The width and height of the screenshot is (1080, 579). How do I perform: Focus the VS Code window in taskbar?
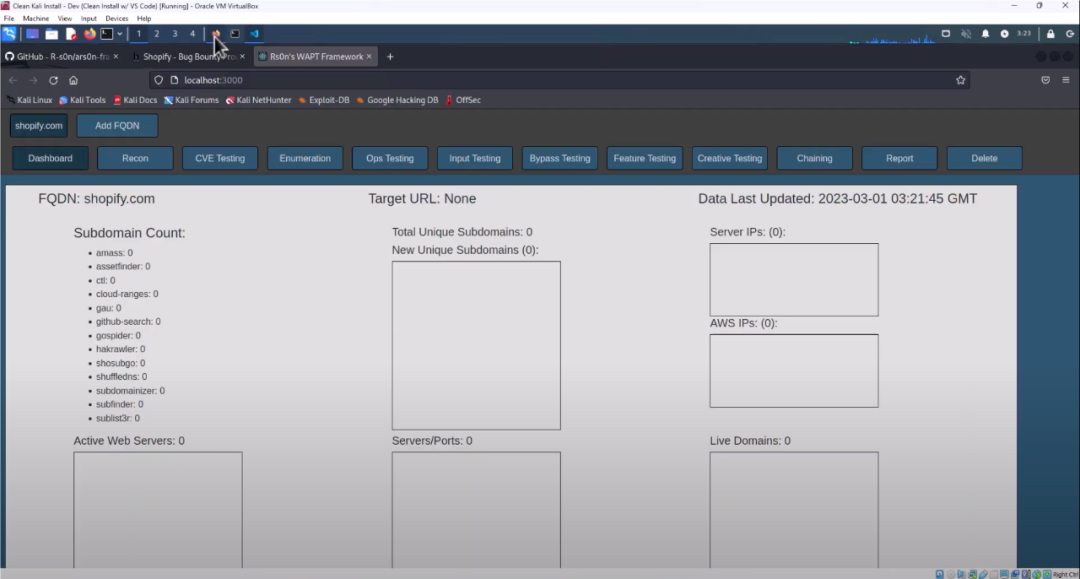tap(254, 34)
